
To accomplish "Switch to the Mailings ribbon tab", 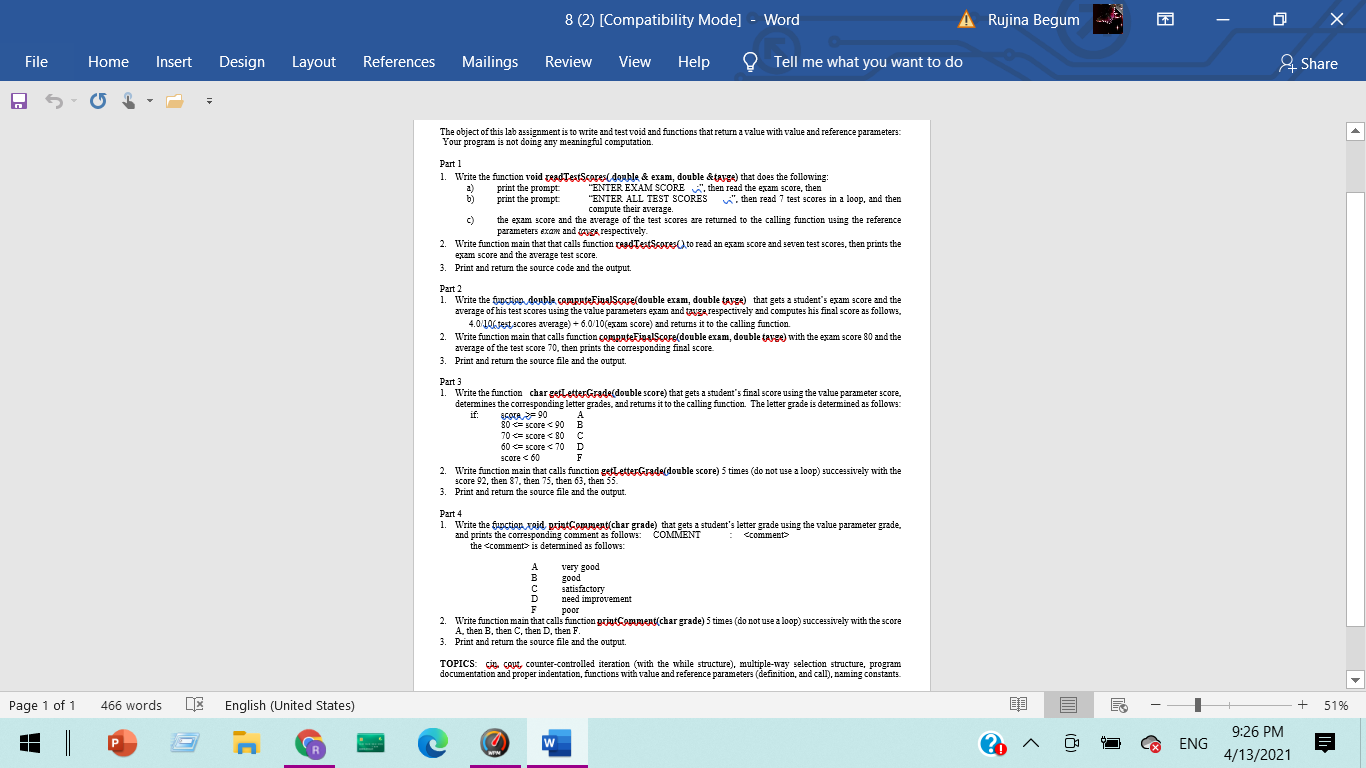I will click(490, 61).
